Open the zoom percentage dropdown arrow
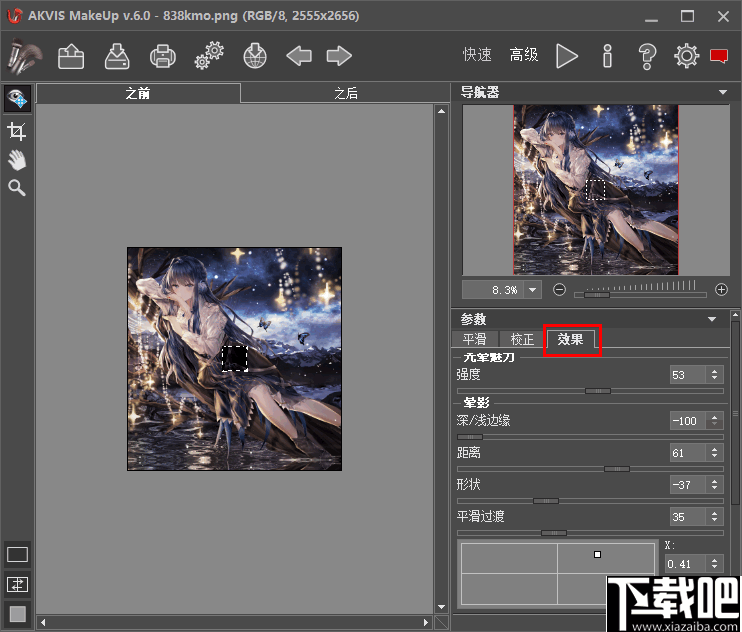Viewport: 742px width, 632px height. (532, 290)
